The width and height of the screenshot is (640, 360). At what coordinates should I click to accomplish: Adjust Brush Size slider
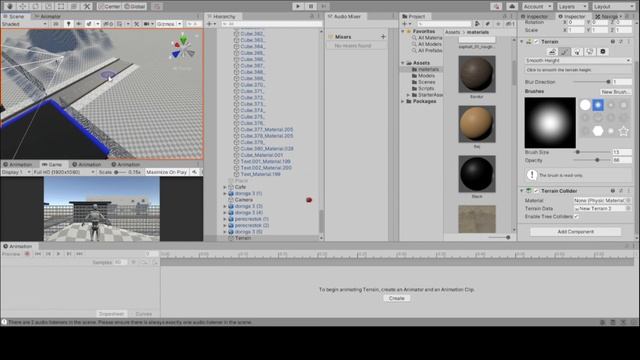591,152
